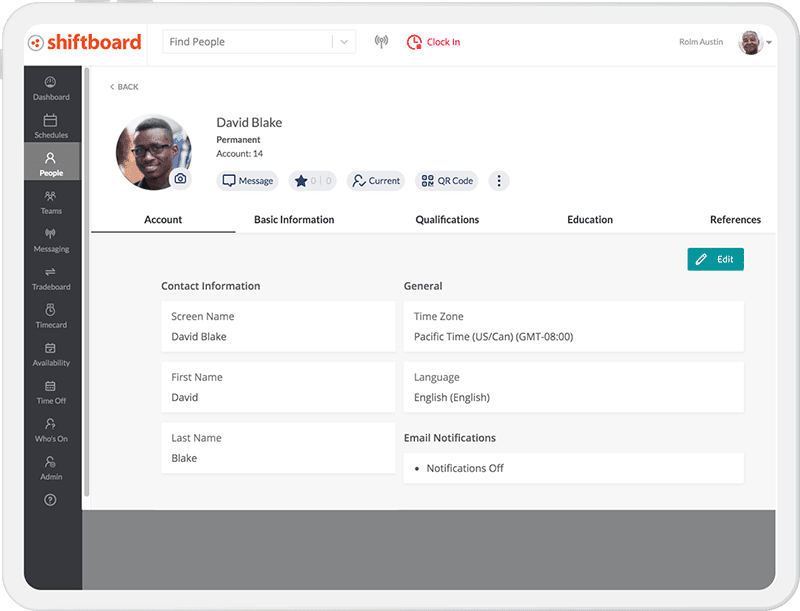
Task: Open Availability in the sidebar
Action: tap(51, 354)
